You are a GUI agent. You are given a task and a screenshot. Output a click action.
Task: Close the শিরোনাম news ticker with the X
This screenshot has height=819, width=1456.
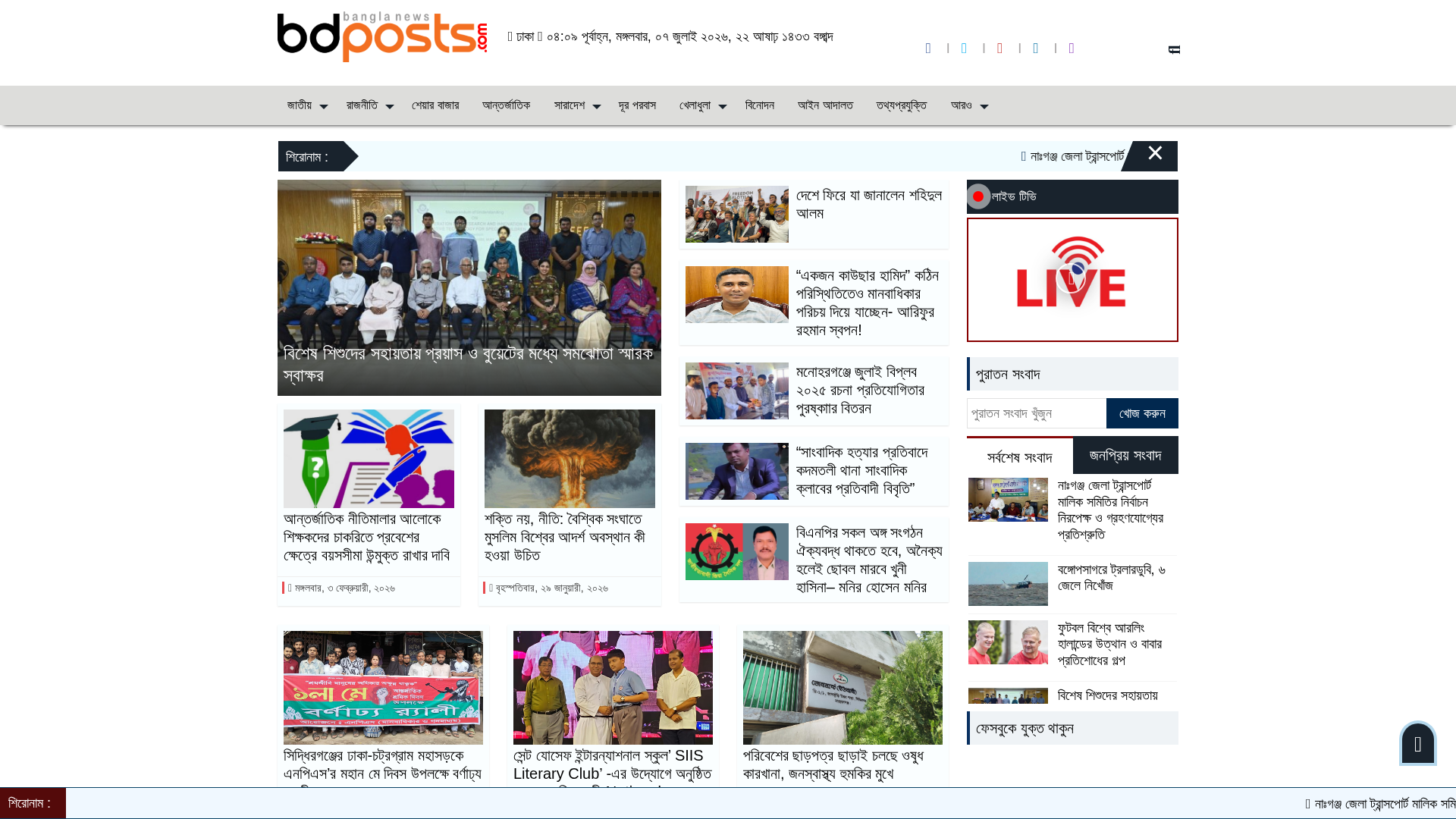[x=1155, y=153]
